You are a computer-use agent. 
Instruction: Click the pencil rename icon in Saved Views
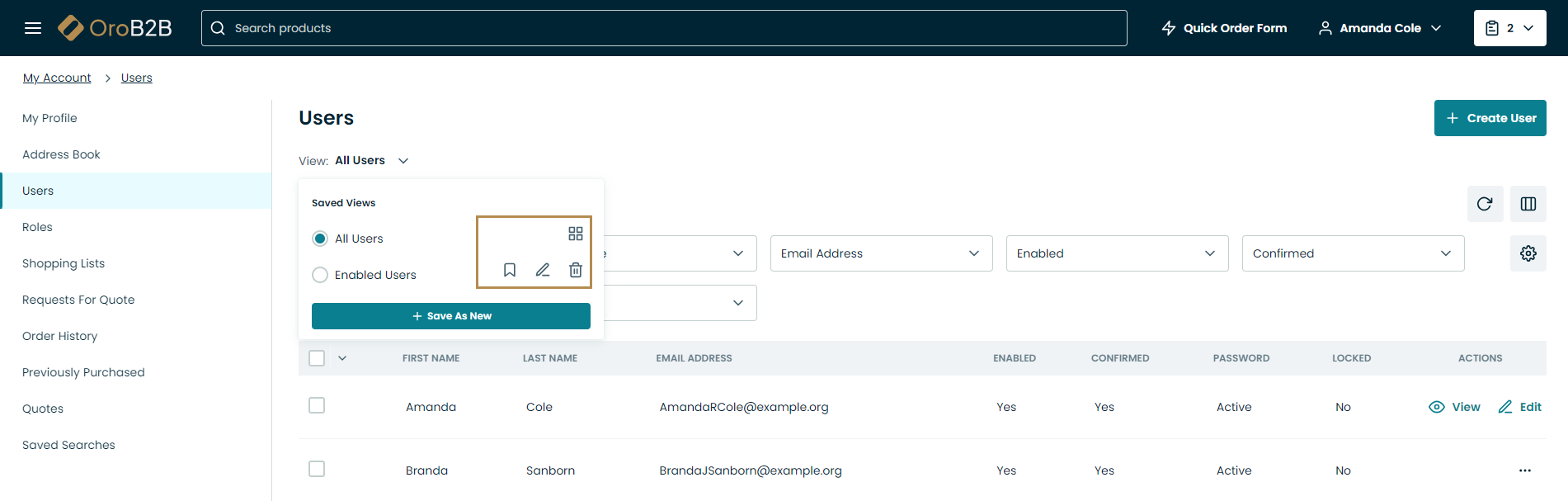(543, 270)
